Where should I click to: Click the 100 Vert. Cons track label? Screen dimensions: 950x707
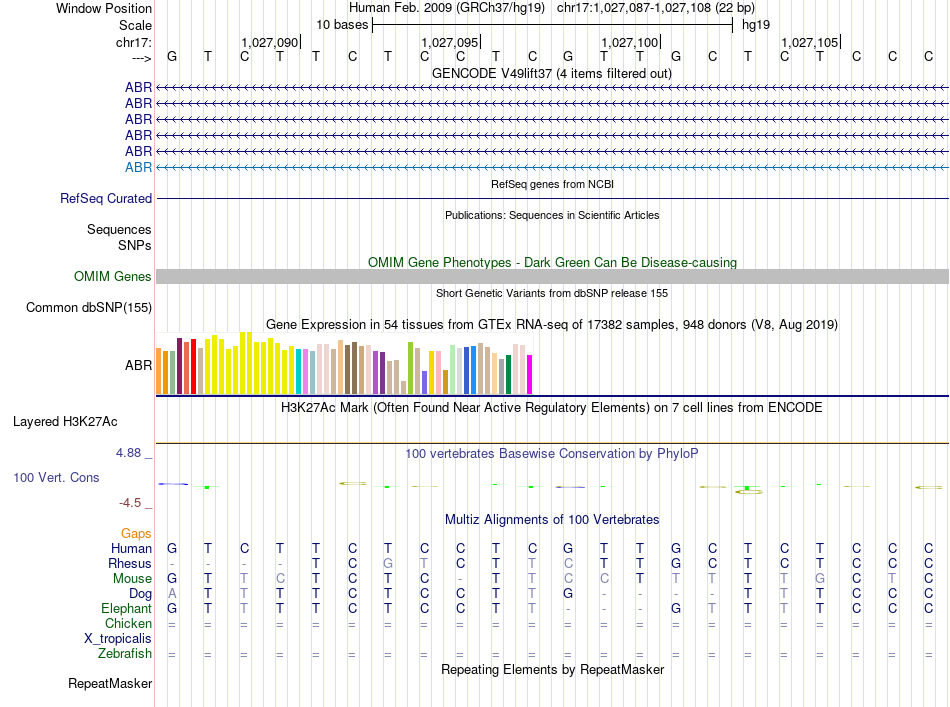tap(56, 478)
